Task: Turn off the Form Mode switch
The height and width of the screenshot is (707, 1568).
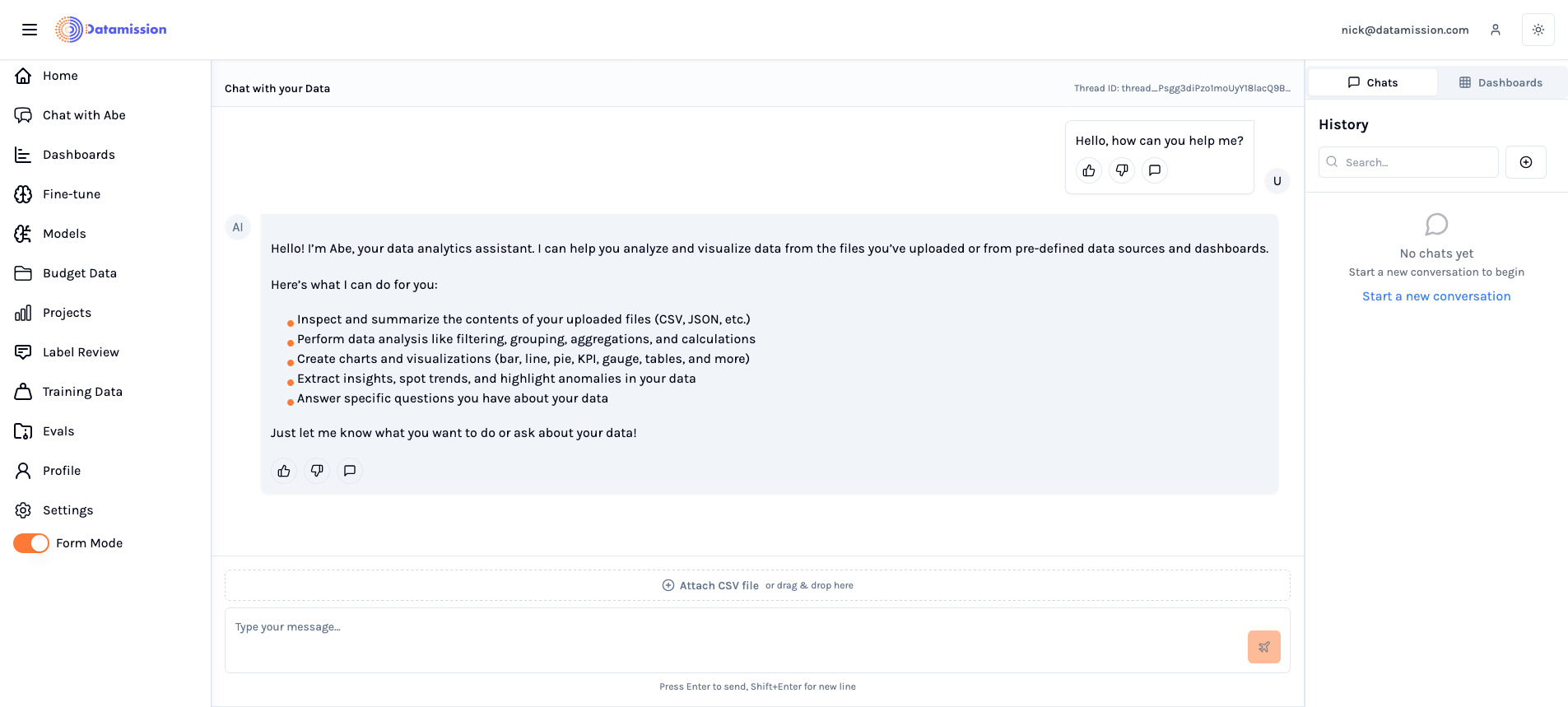Action: click(x=31, y=543)
